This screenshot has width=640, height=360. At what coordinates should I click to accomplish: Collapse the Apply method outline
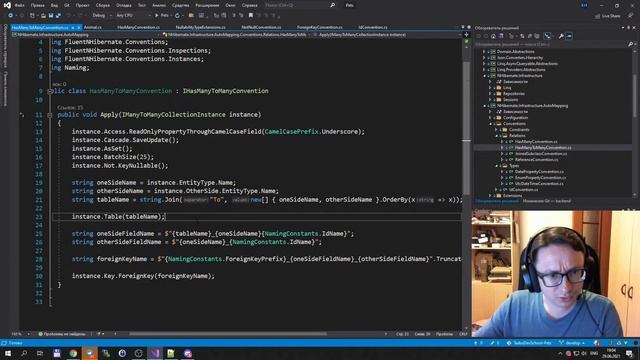[x=50, y=115]
